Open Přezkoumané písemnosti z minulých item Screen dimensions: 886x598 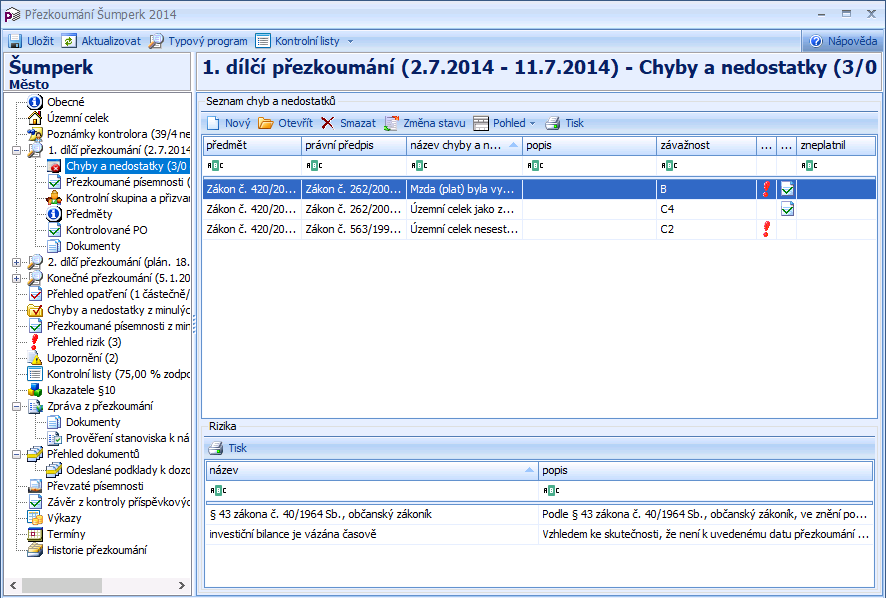pos(118,326)
